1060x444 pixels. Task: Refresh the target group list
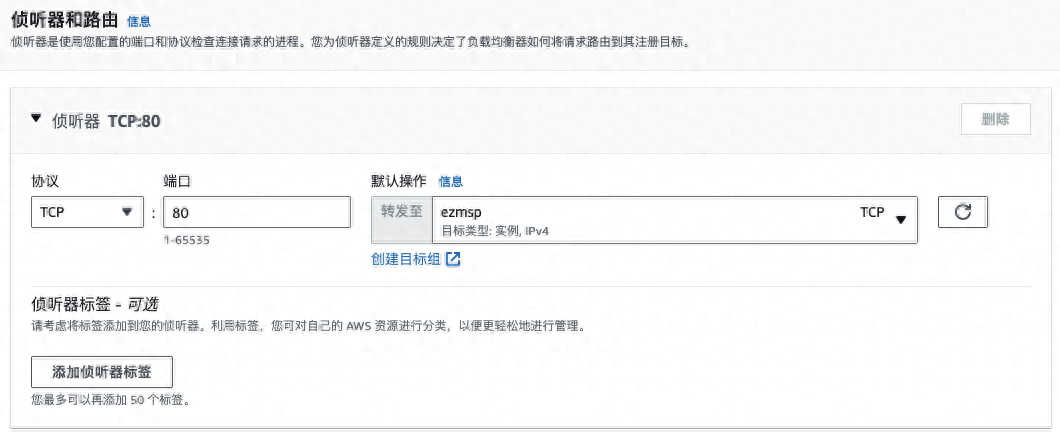962,213
